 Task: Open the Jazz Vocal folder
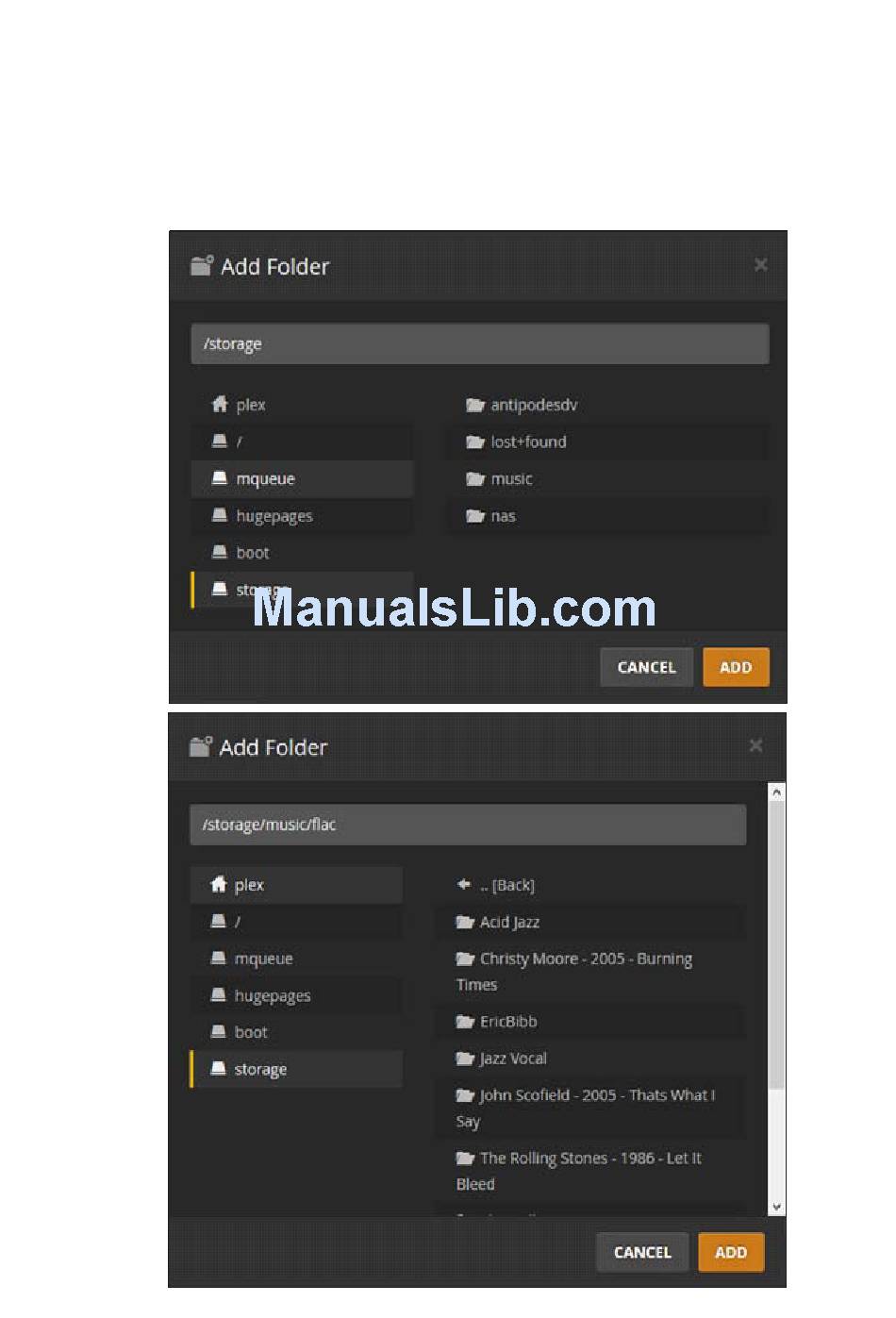(589, 1058)
